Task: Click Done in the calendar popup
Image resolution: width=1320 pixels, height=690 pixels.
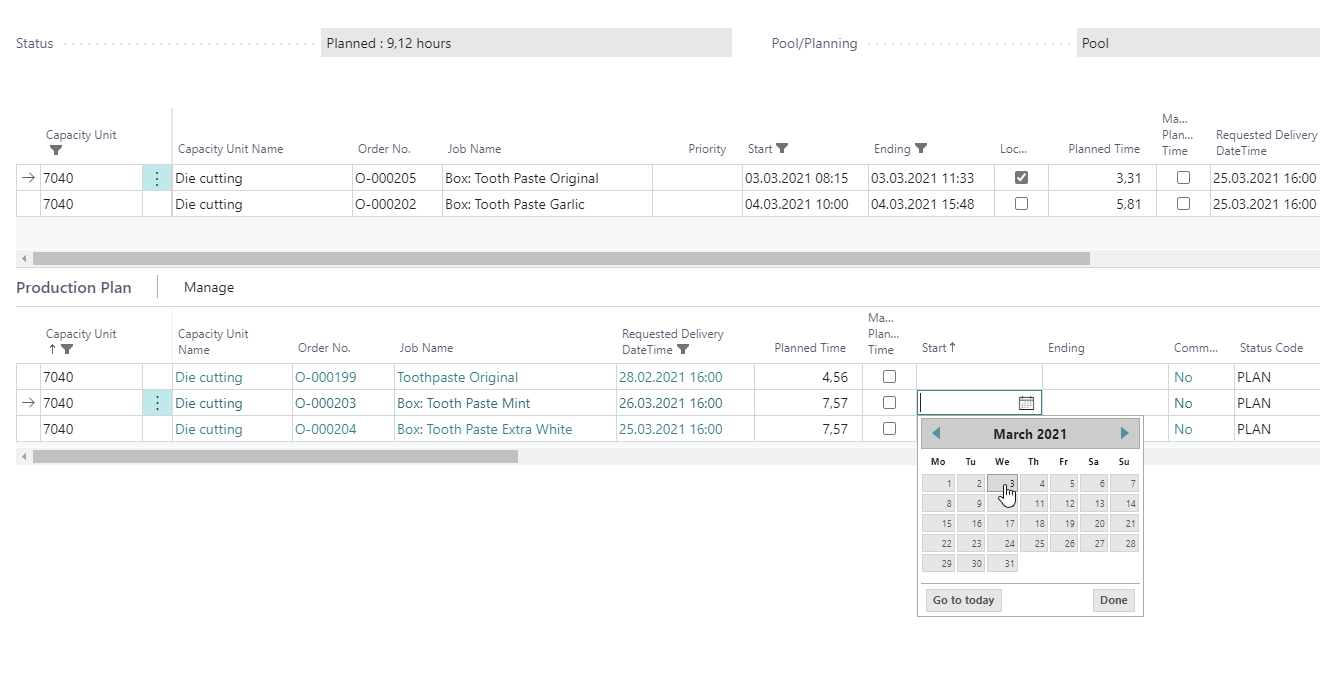Action: pyautogui.click(x=1113, y=600)
